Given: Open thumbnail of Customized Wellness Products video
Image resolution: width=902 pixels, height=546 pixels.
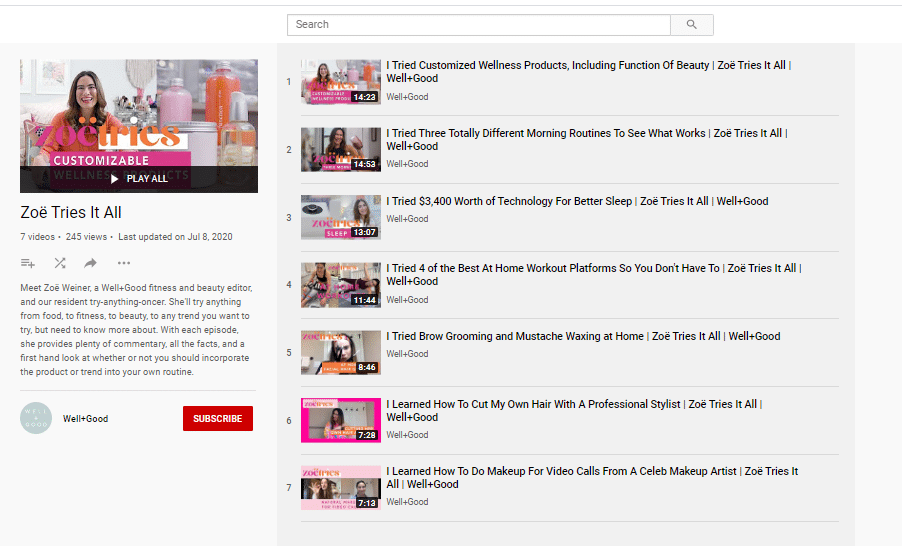Looking at the screenshot, I should (x=341, y=82).
